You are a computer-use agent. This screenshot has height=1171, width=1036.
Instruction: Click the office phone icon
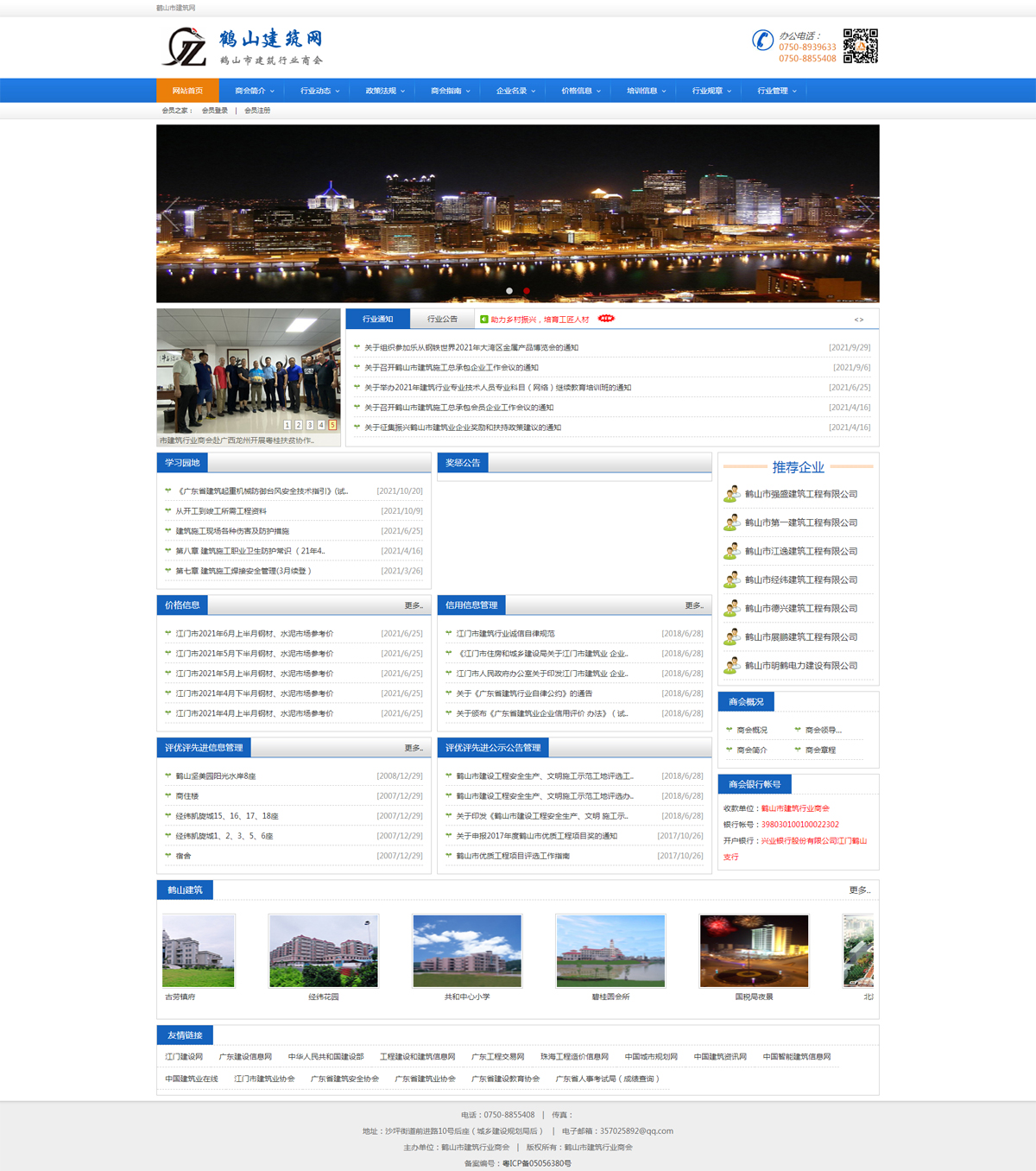coord(763,40)
